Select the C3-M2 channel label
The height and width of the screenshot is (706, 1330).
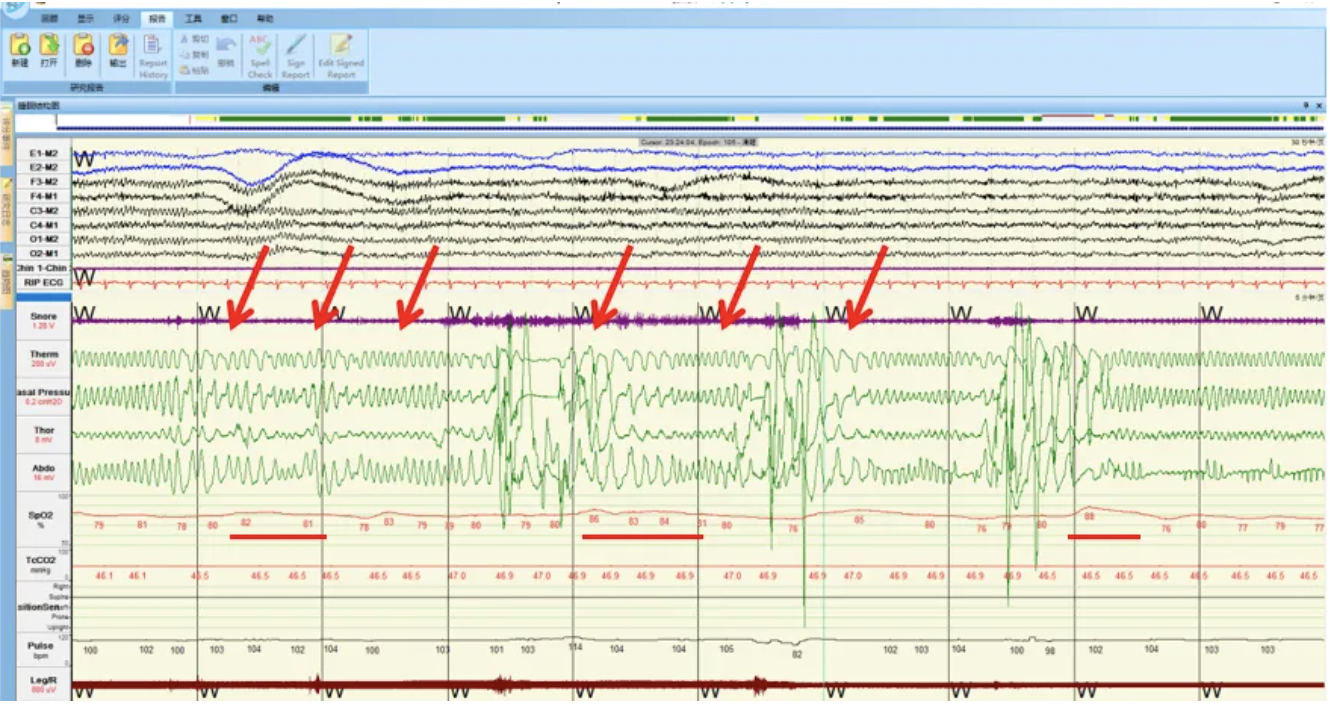pyautogui.click(x=44, y=211)
